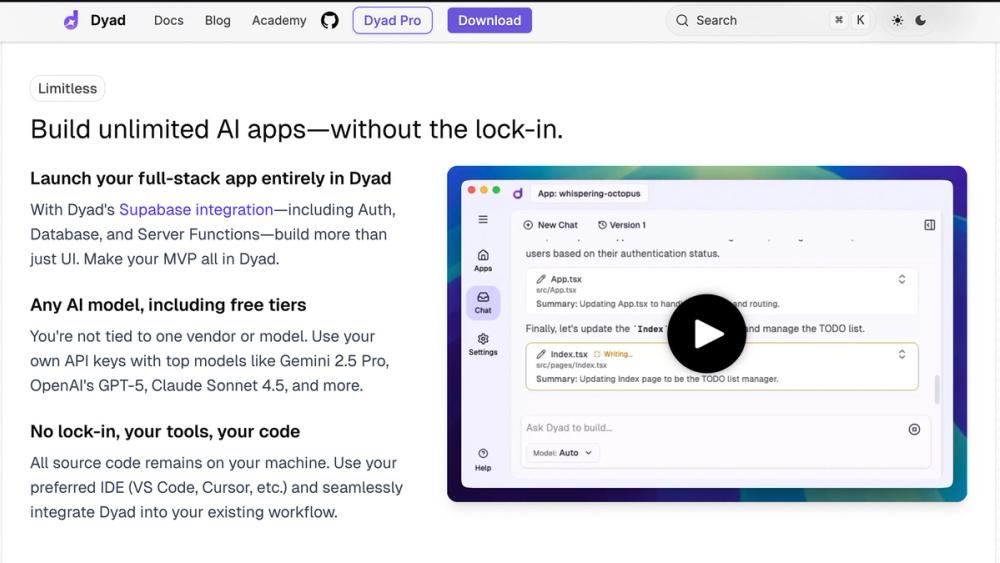The width and height of the screenshot is (1000, 563).
Task: Toggle the preview panel icon at top right
Action: click(x=929, y=225)
